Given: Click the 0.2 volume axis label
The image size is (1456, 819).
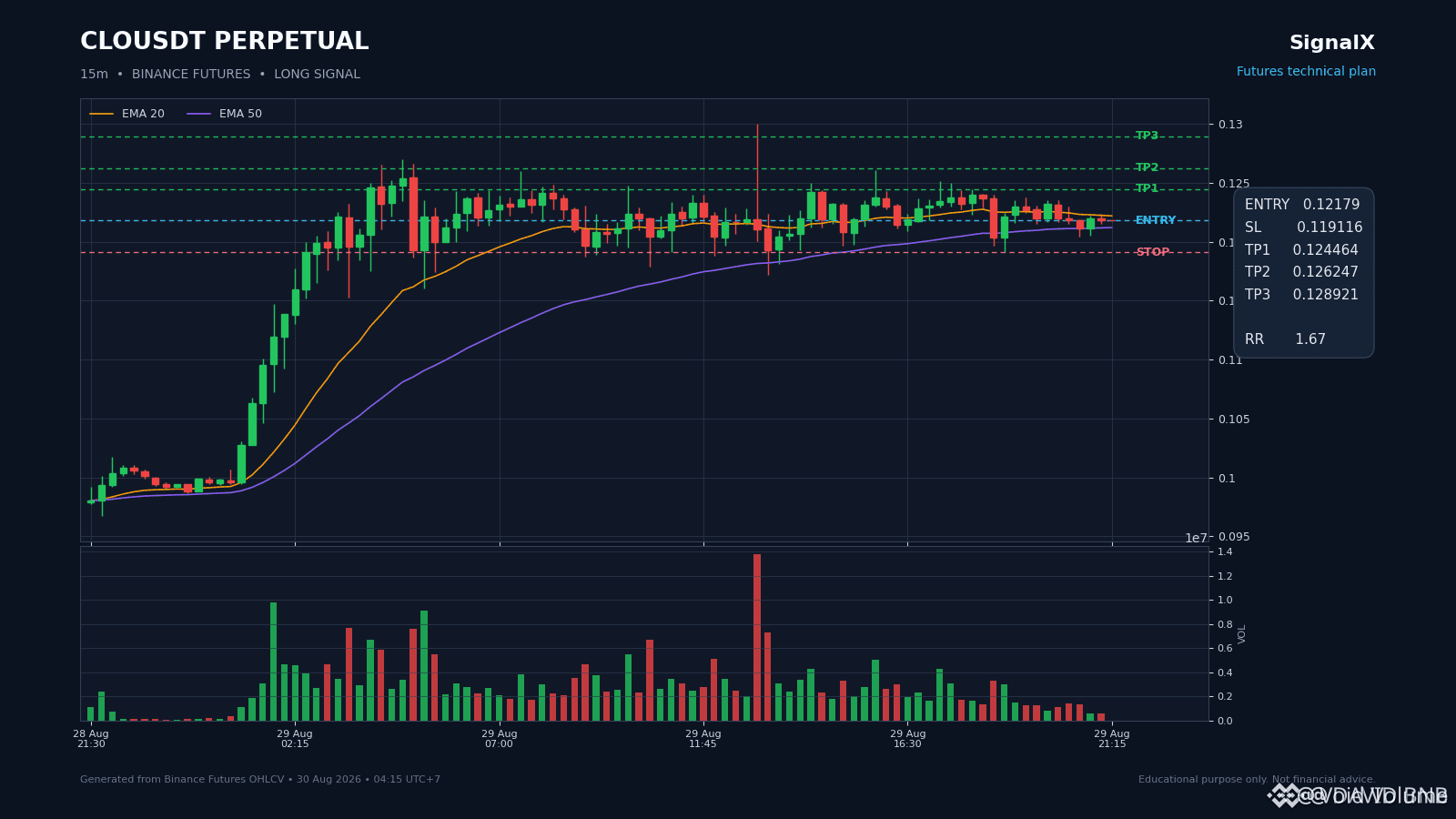Looking at the screenshot, I should (1225, 697).
